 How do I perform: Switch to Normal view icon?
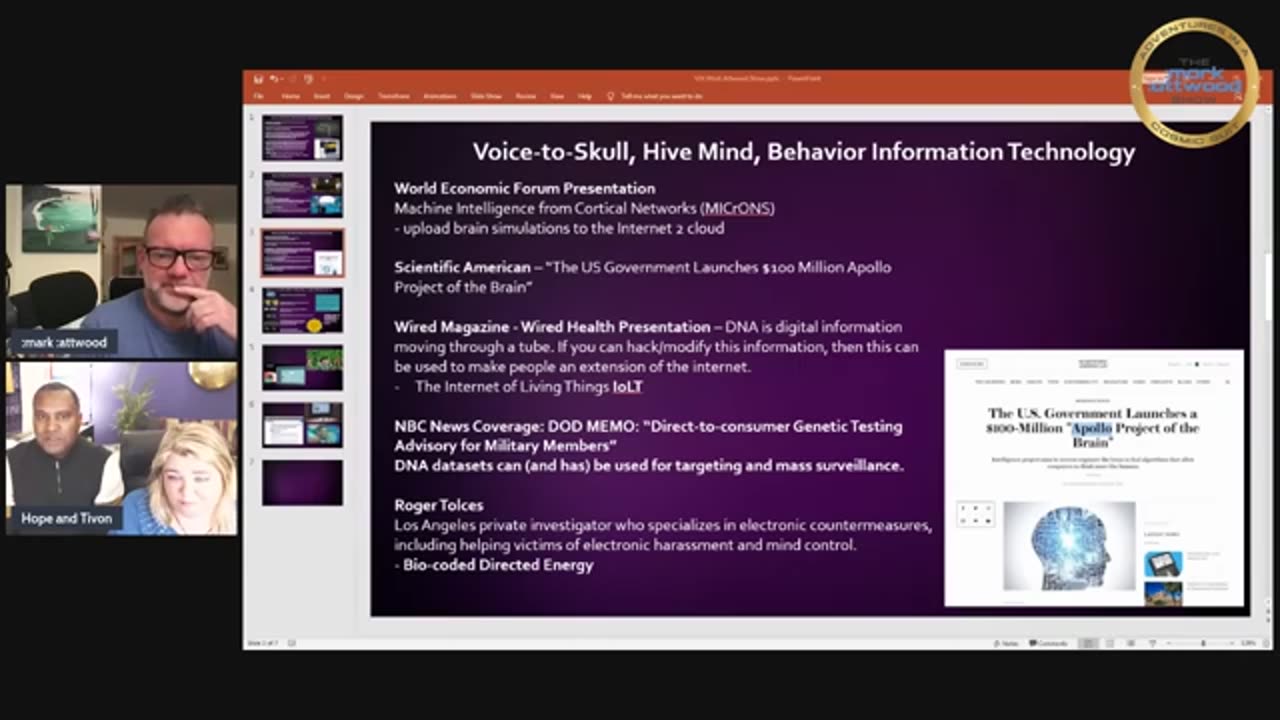(1089, 643)
